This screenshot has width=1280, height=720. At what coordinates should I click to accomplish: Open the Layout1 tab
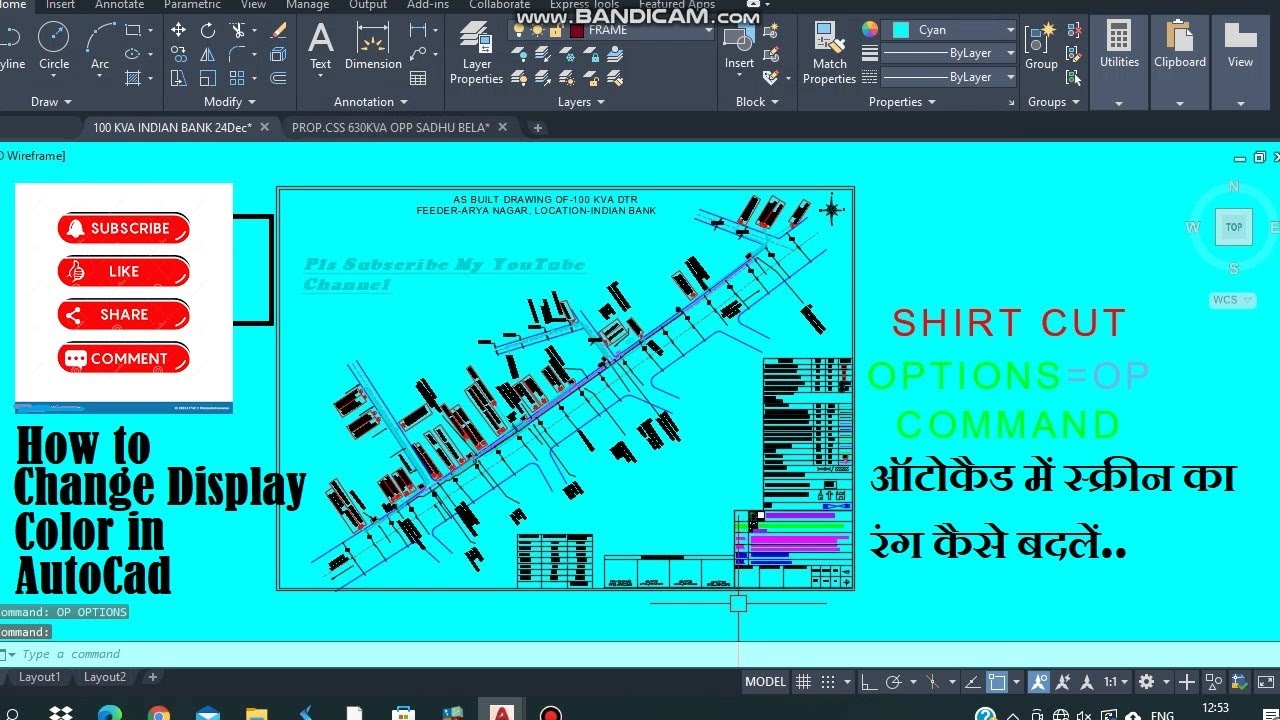coord(40,677)
